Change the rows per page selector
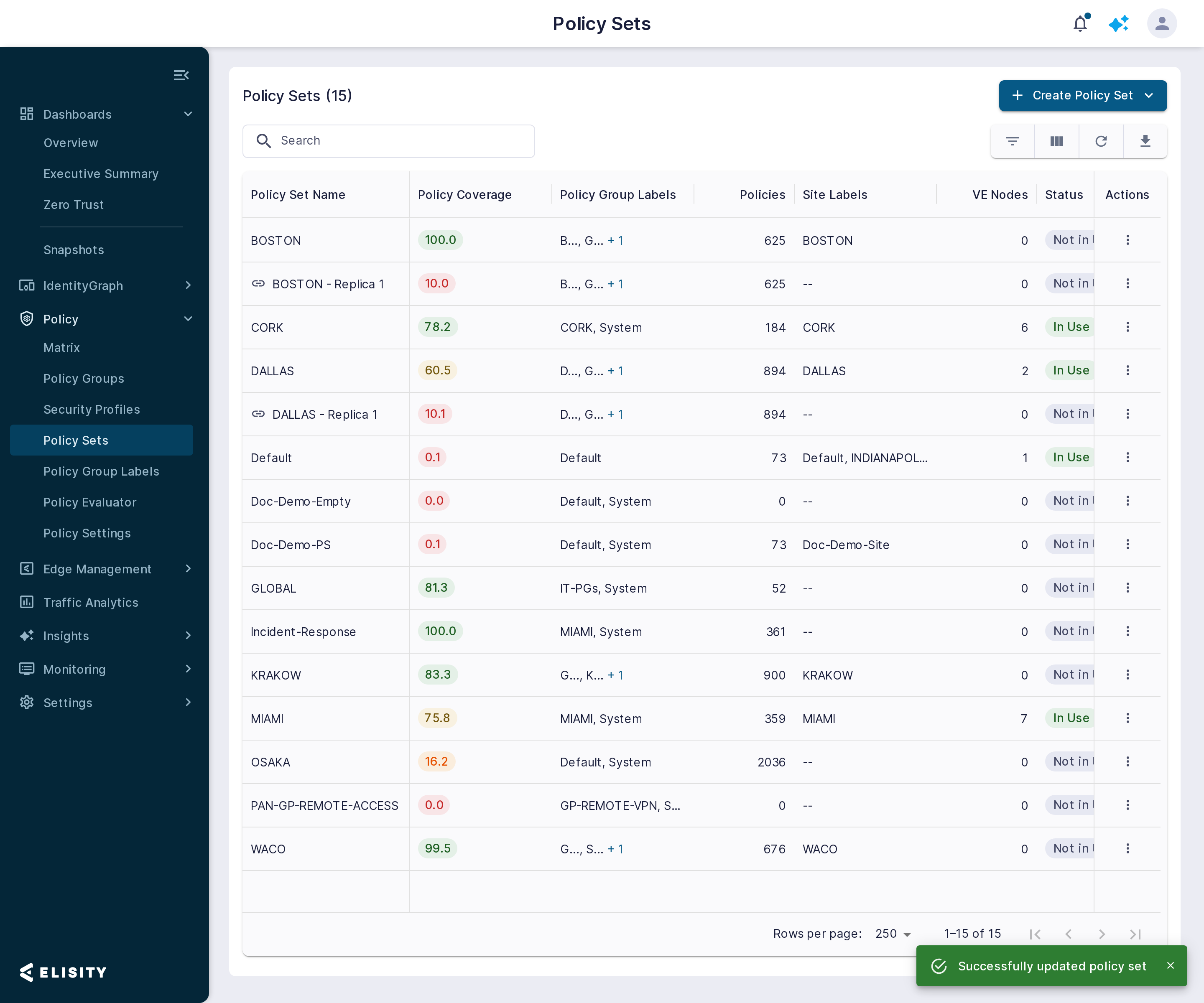The width and height of the screenshot is (1204, 1003). pyautogui.click(x=893, y=934)
